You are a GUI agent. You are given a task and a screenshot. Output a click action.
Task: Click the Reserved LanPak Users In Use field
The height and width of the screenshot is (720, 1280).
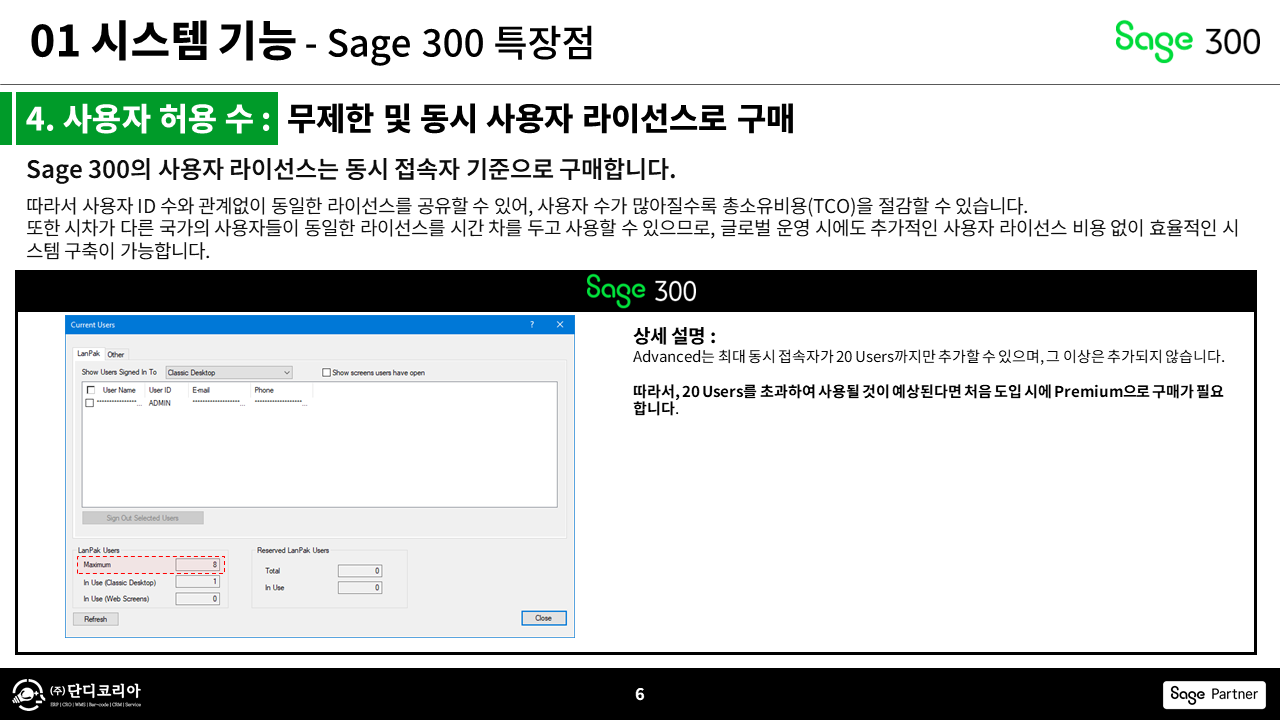click(360, 588)
